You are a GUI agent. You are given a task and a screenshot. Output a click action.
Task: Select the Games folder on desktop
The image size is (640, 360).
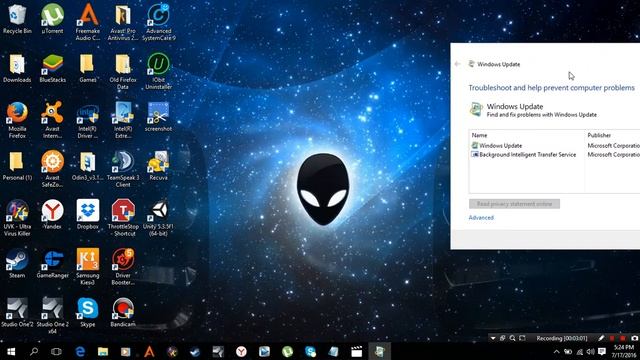coord(88,68)
